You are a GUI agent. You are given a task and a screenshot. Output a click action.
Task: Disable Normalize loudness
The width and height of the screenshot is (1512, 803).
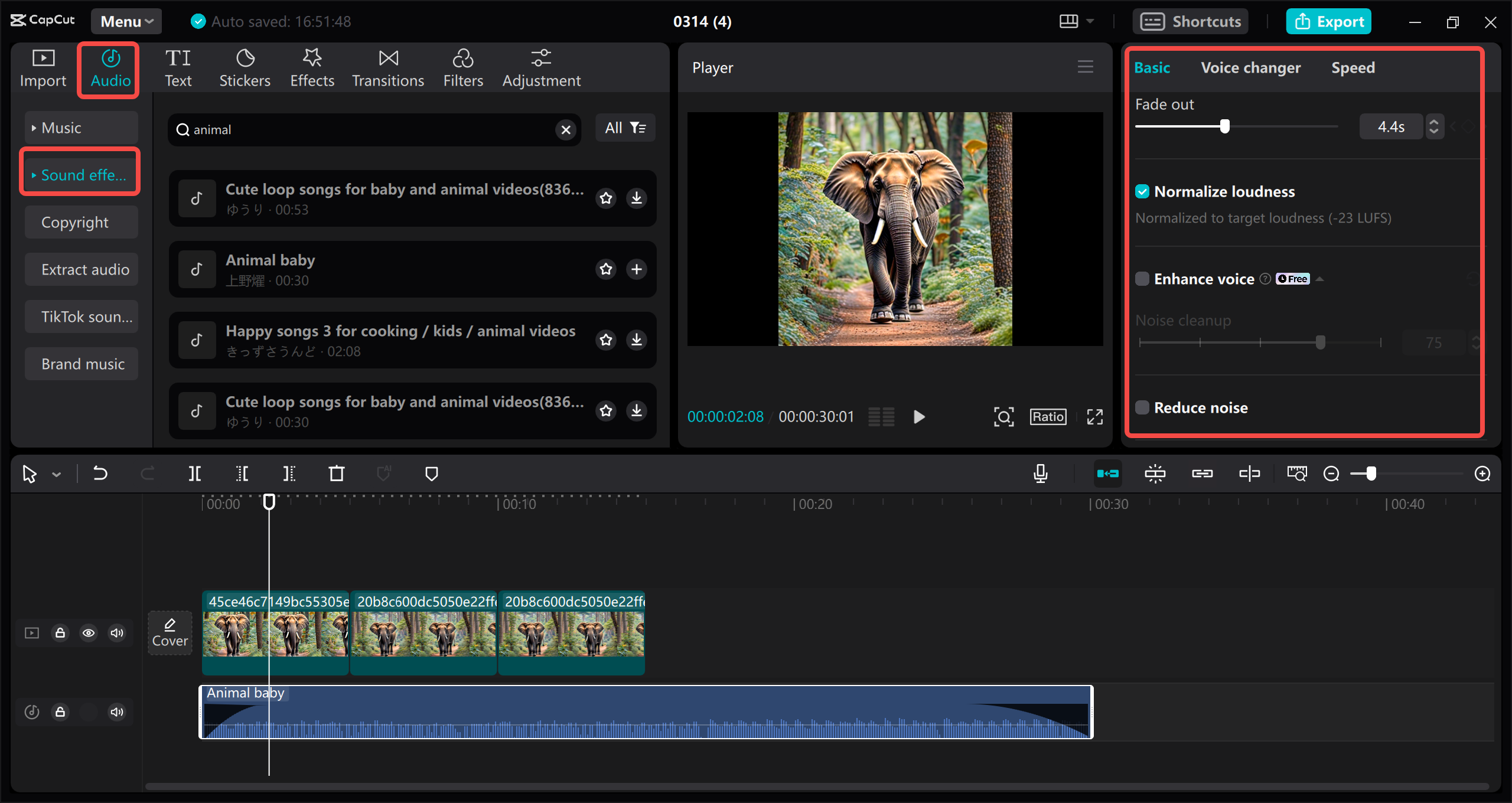pyautogui.click(x=1143, y=191)
